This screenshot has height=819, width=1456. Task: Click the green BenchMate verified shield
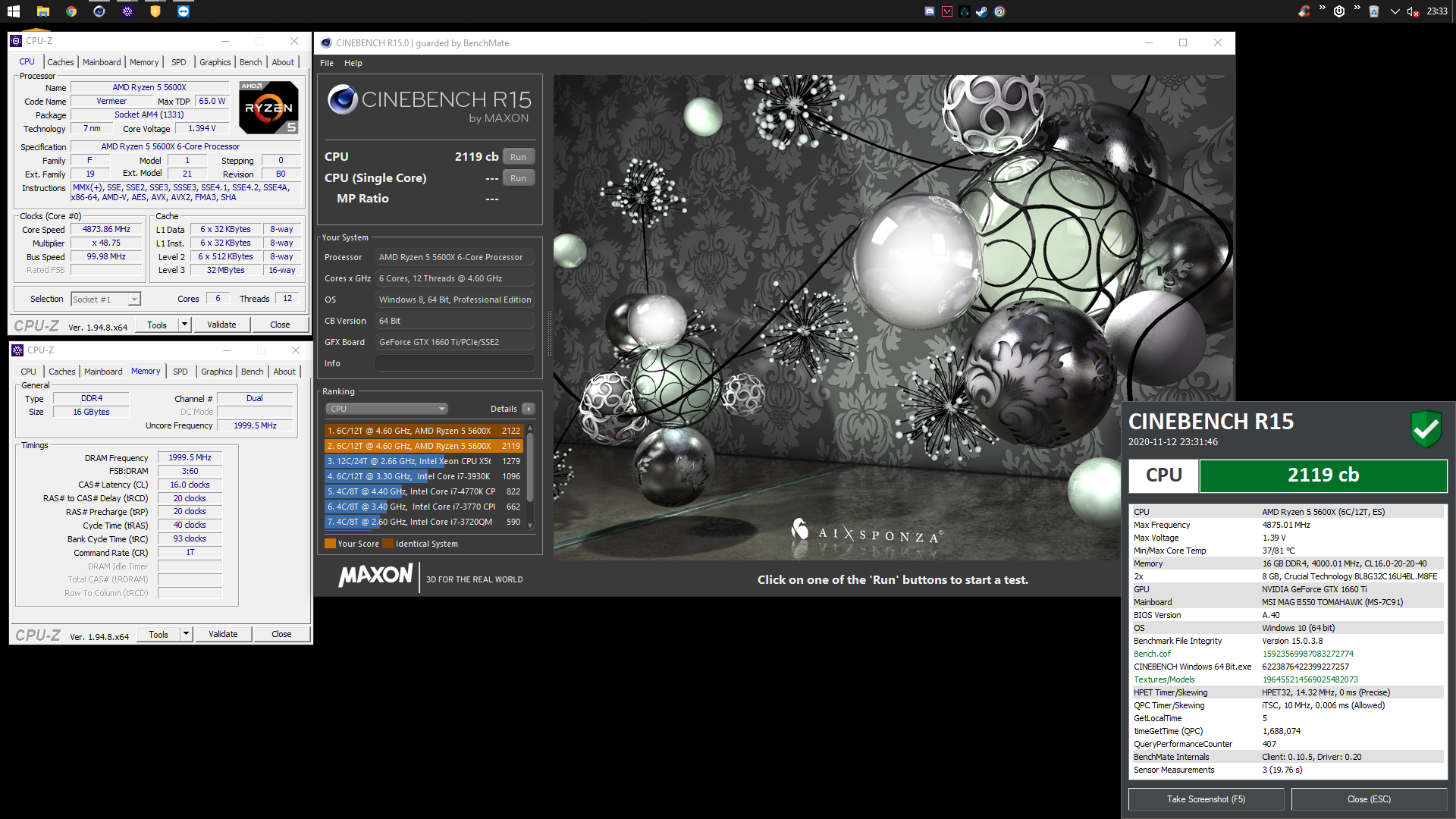point(1426,428)
